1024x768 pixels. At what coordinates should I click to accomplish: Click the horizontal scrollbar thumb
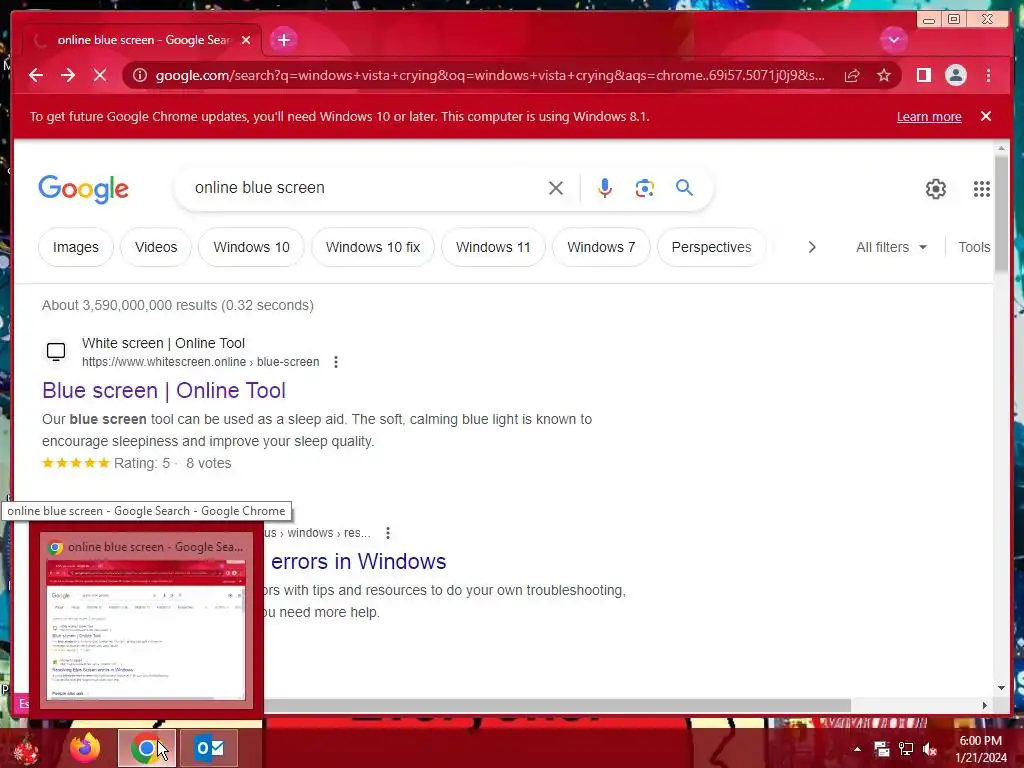coord(556,705)
